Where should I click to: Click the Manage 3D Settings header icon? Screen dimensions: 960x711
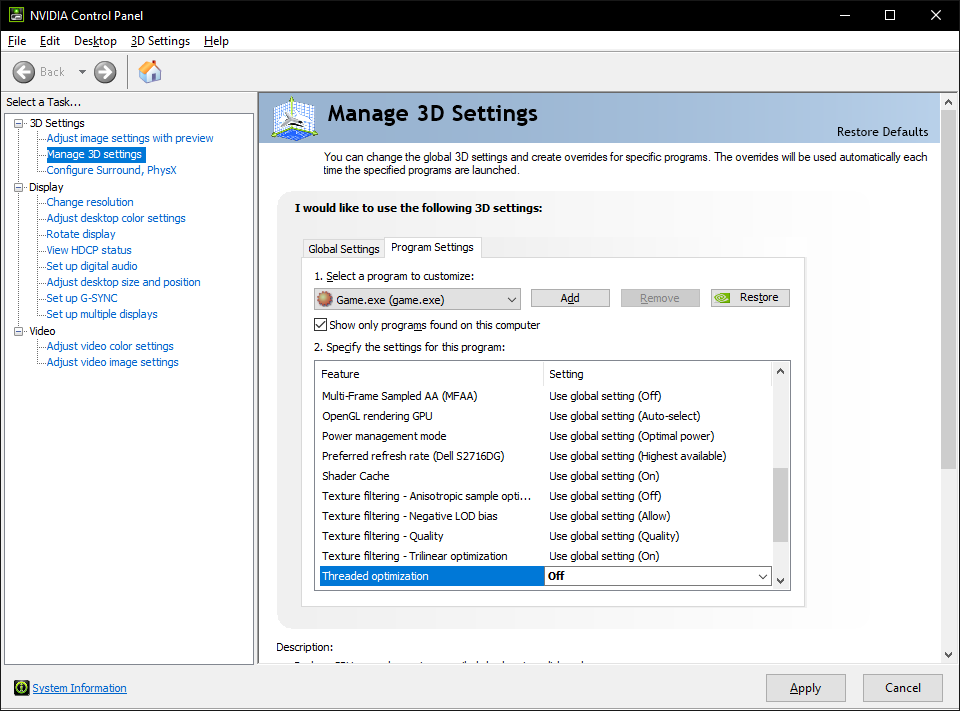tap(294, 118)
